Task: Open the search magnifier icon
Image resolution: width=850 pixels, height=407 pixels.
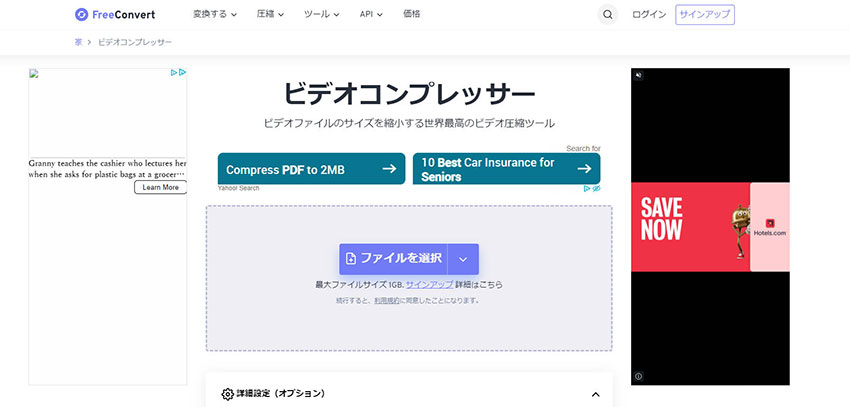Action: click(x=608, y=15)
